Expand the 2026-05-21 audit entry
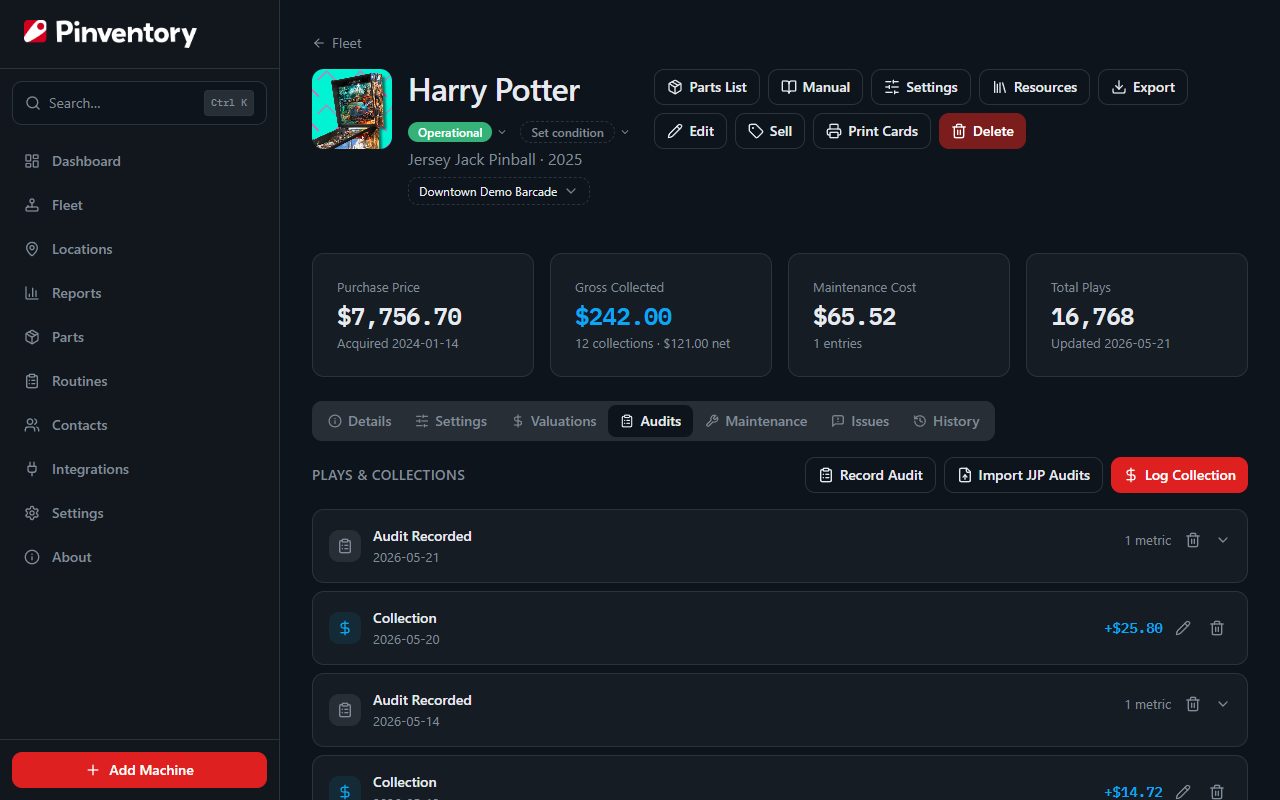 1223,540
